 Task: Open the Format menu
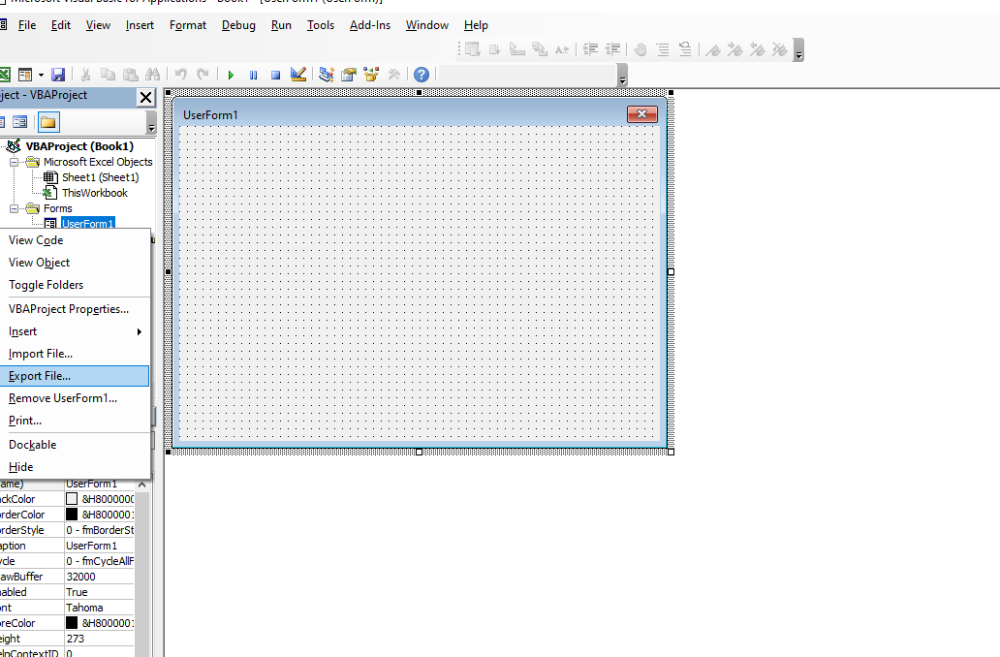188,26
